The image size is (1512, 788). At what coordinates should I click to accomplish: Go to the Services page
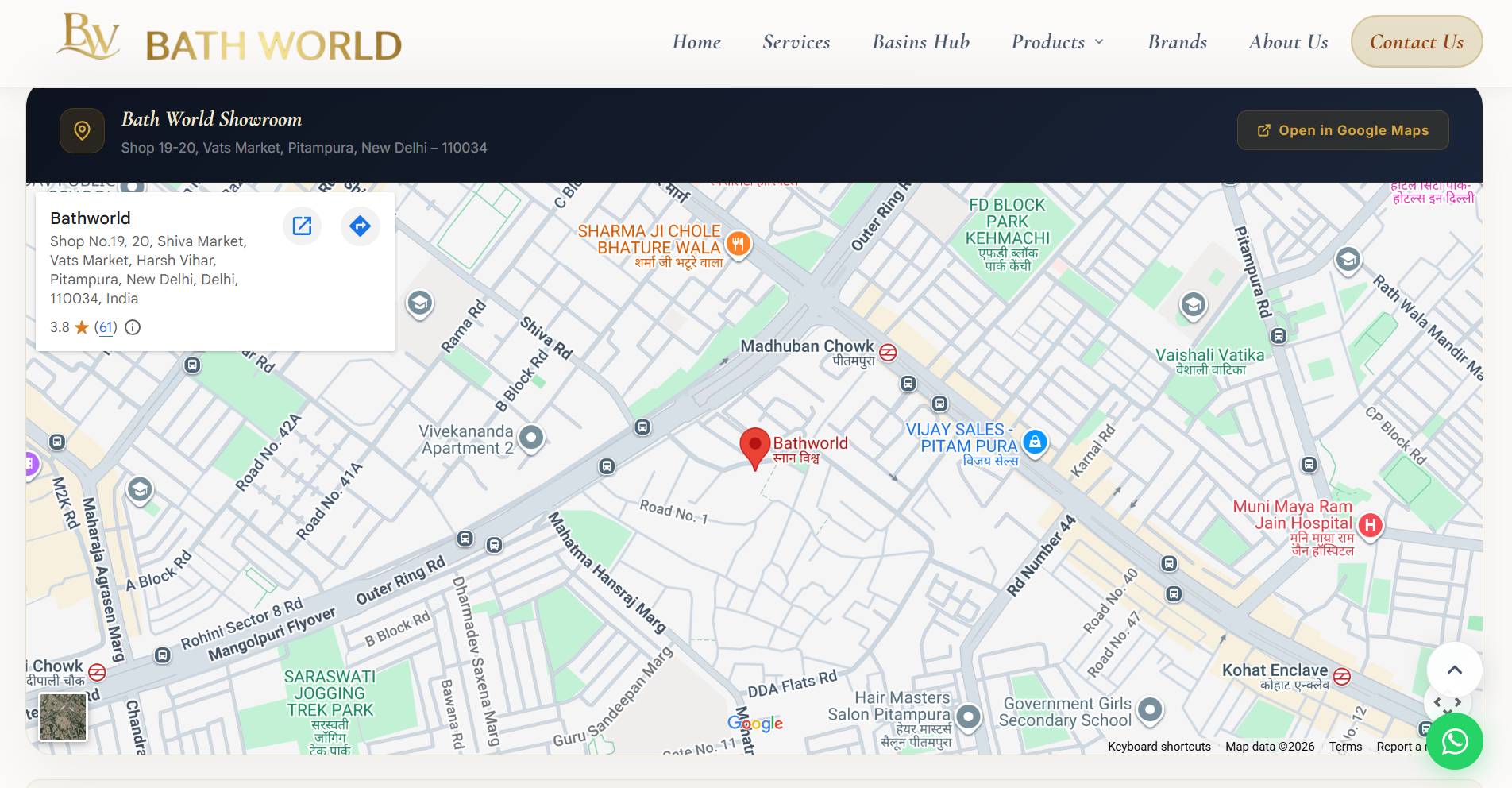(796, 42)
